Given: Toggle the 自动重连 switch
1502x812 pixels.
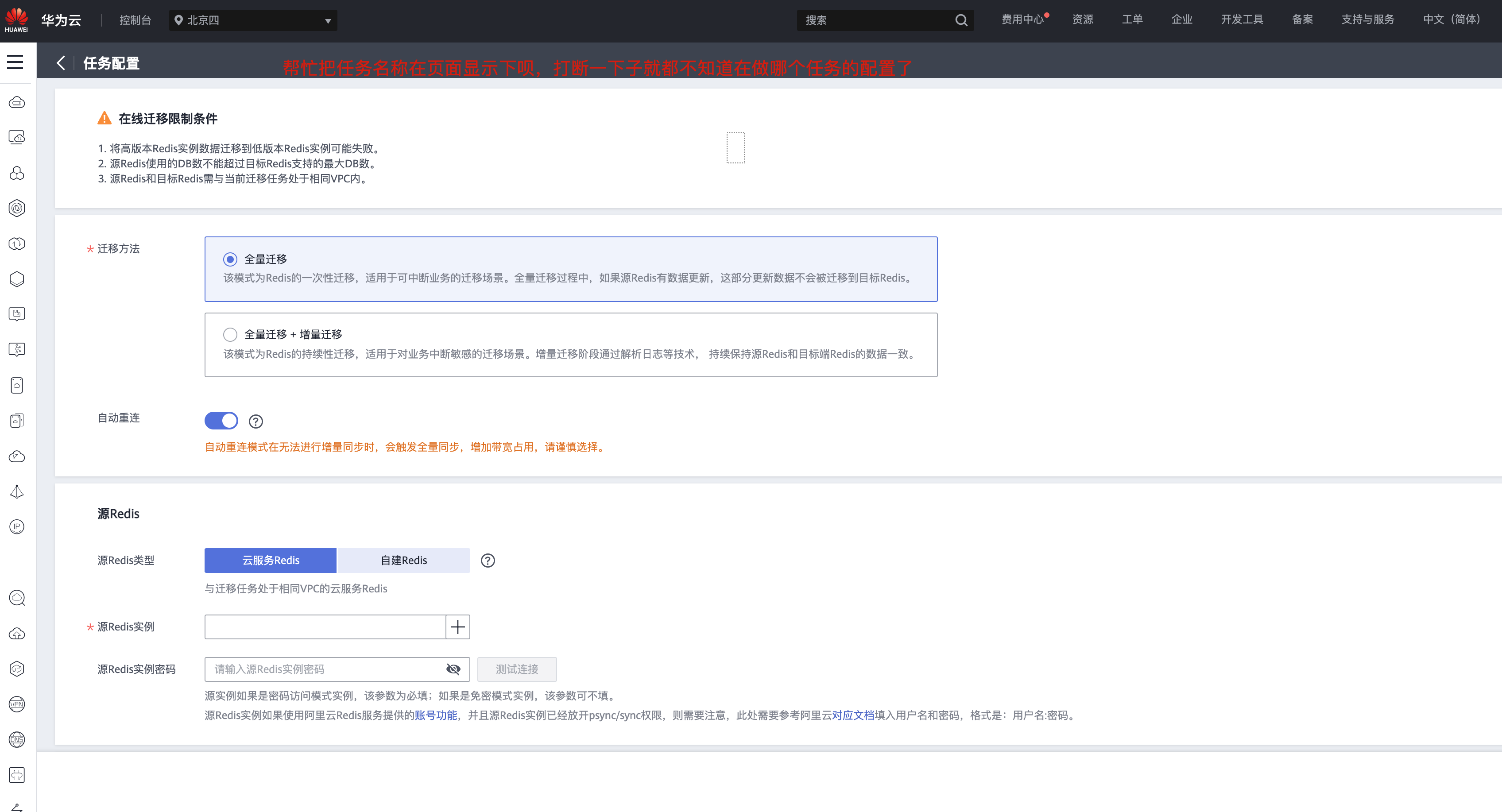Looking at the screenshot, I should (221, 421).
